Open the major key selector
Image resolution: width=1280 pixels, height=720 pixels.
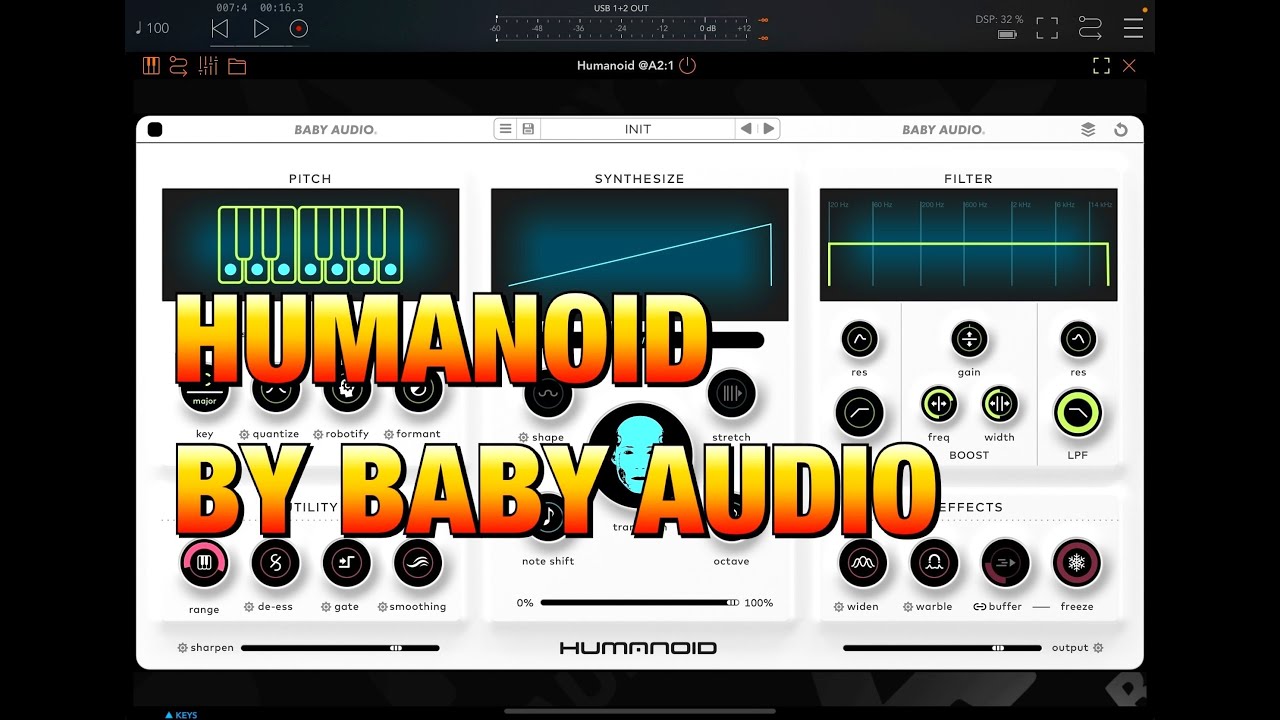coord(204,393)
